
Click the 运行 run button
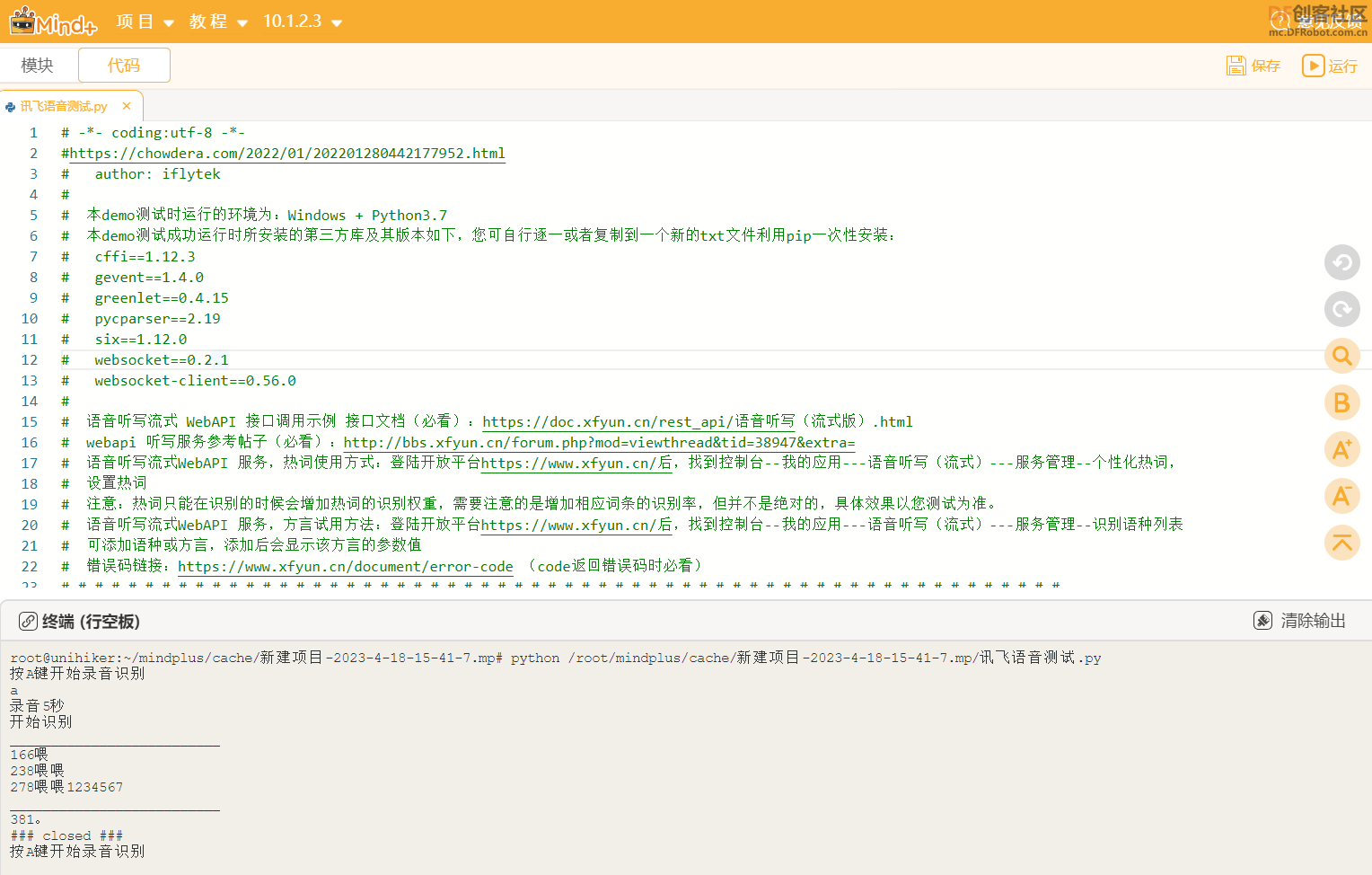1330,66
